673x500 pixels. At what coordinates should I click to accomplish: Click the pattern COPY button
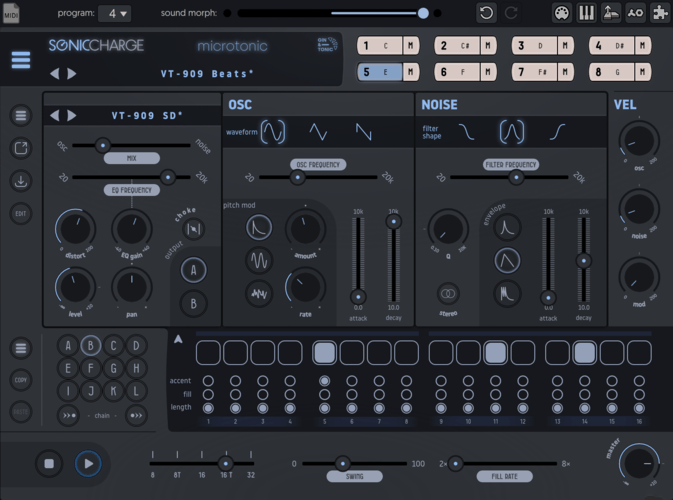21,380
